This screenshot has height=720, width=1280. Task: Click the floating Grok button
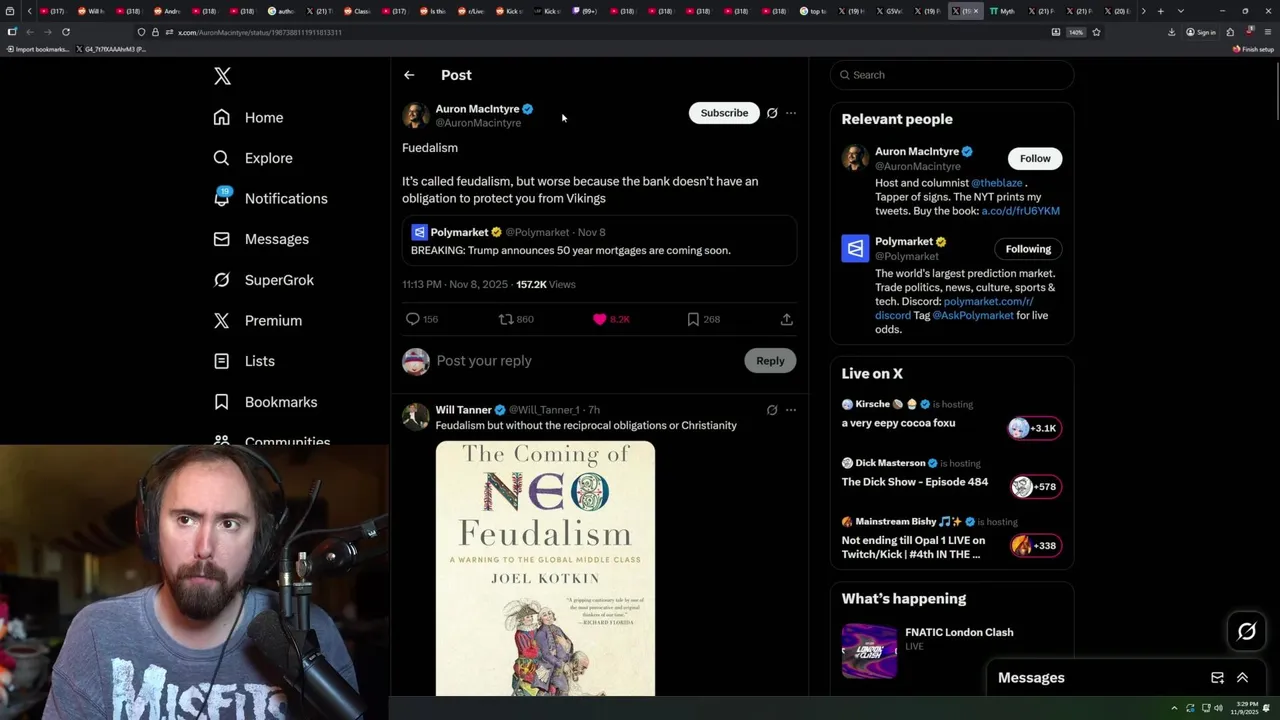1247,631
